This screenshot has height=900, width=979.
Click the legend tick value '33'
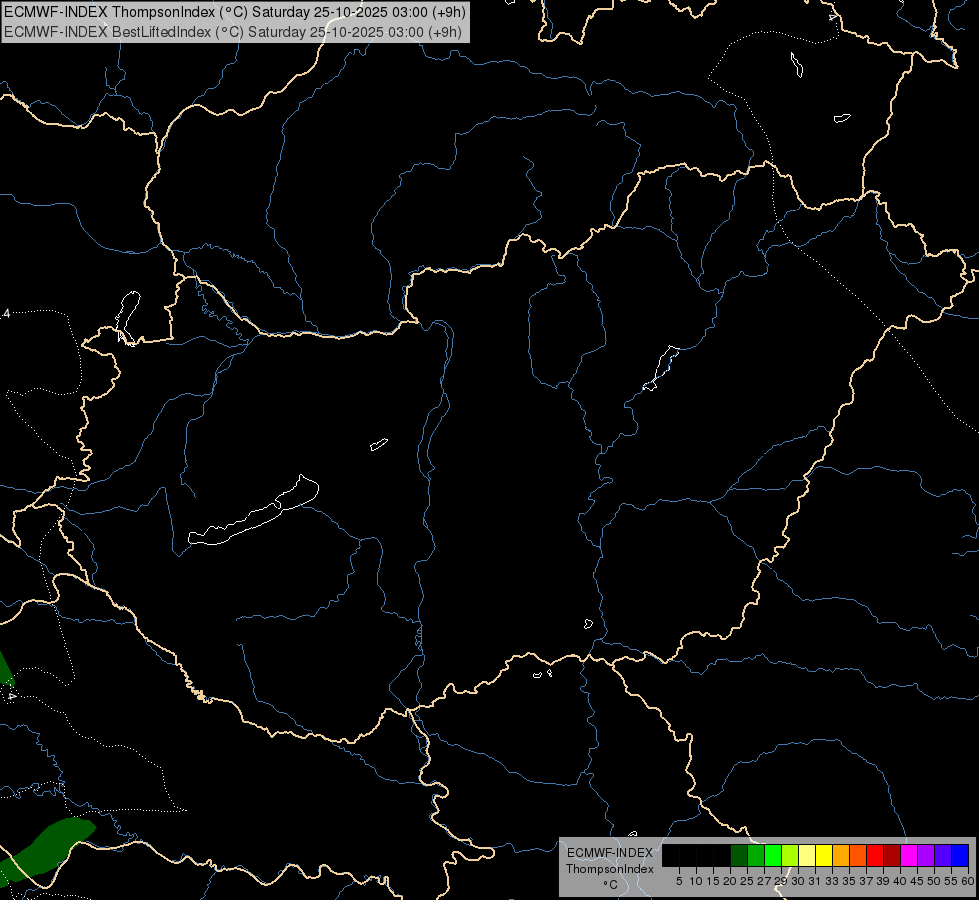[832, 881]
